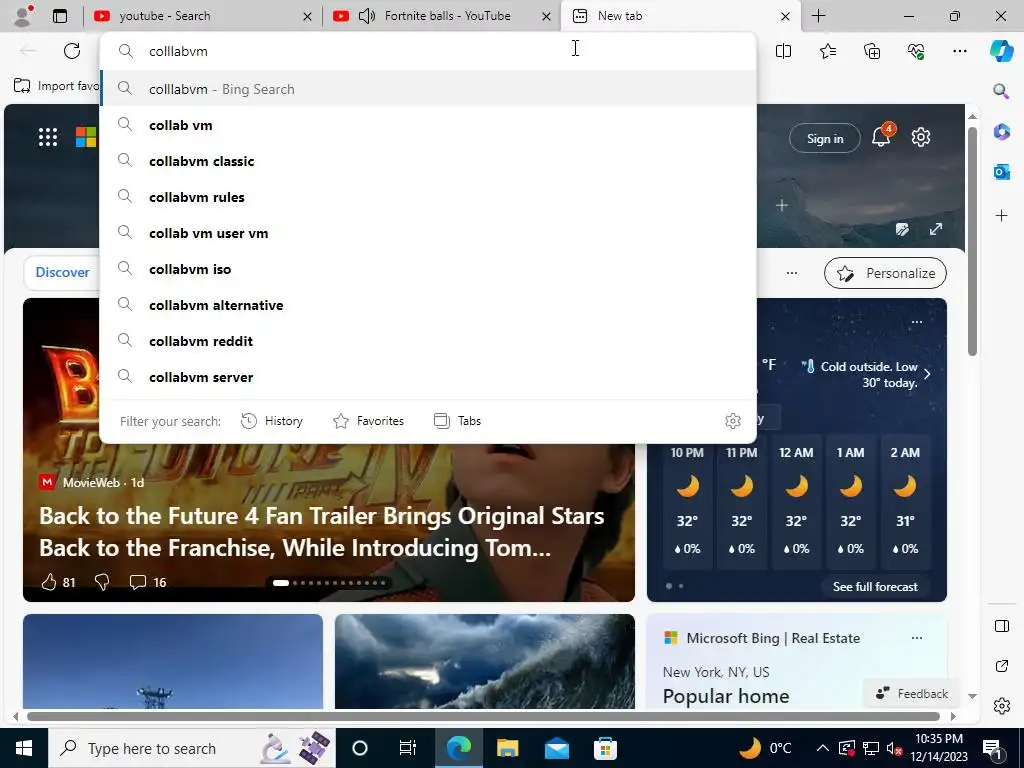Toggle the sidebar panel hide icon
The height and width of the screenshot is (768, 1024).
pyautogui.click(x=1002, y=626)
